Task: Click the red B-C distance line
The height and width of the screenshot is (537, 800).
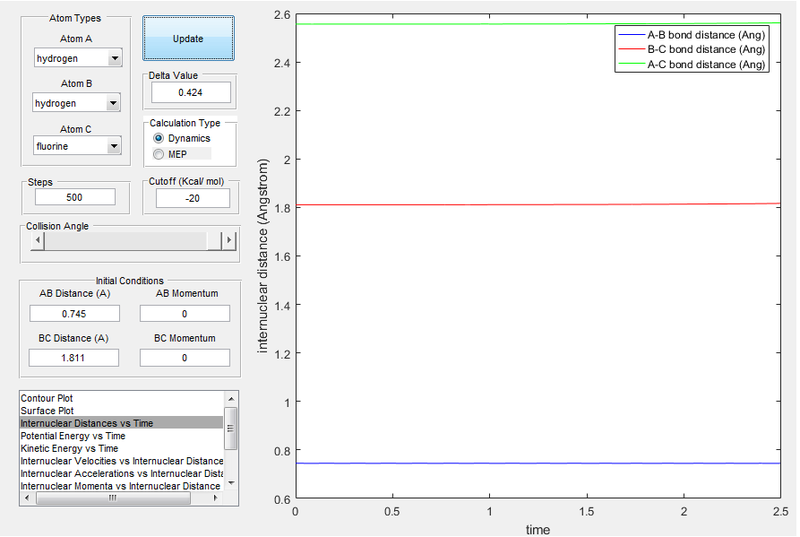Action: (x=538, y=204)
